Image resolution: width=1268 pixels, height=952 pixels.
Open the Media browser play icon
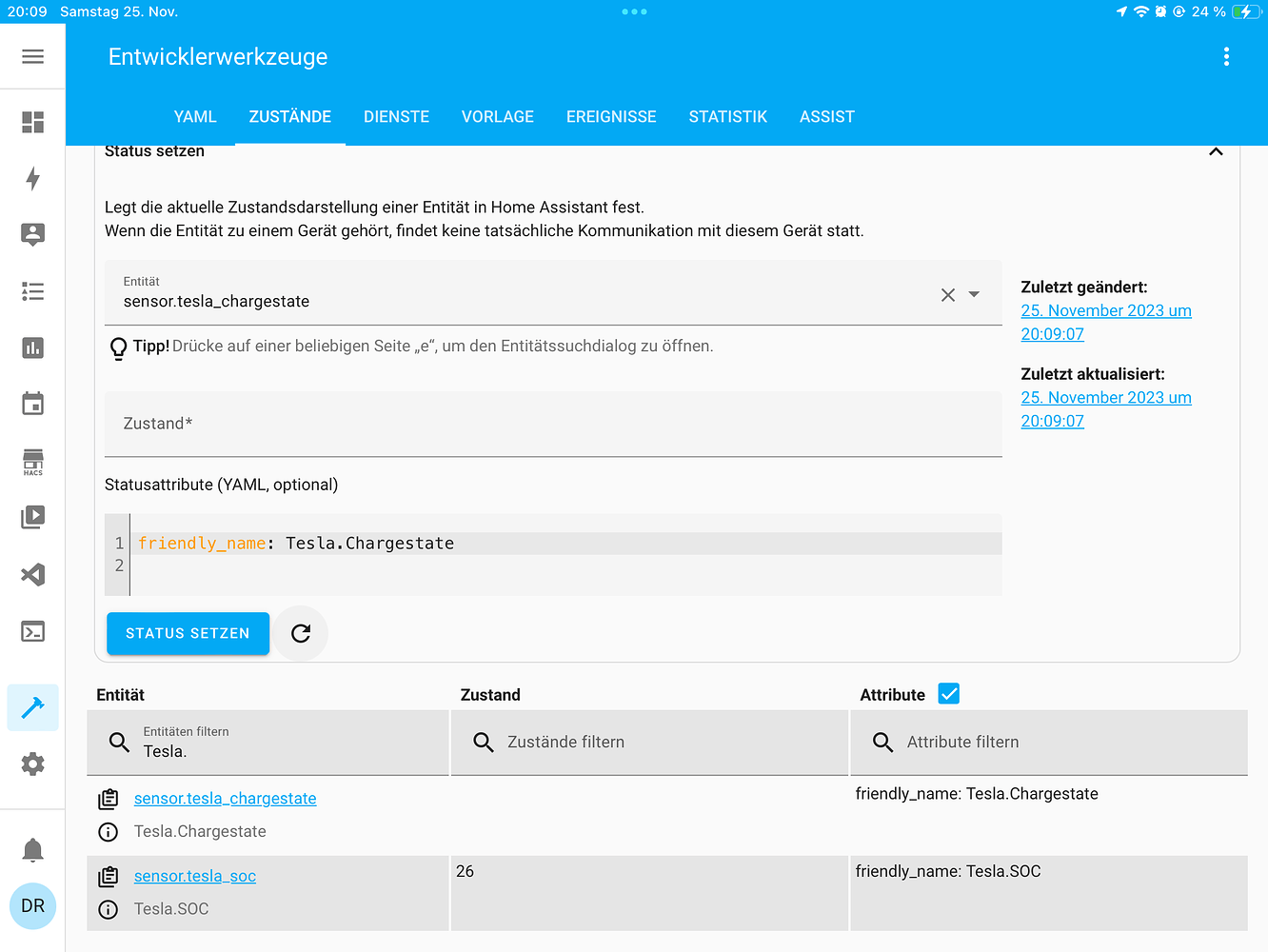(32, 517)
